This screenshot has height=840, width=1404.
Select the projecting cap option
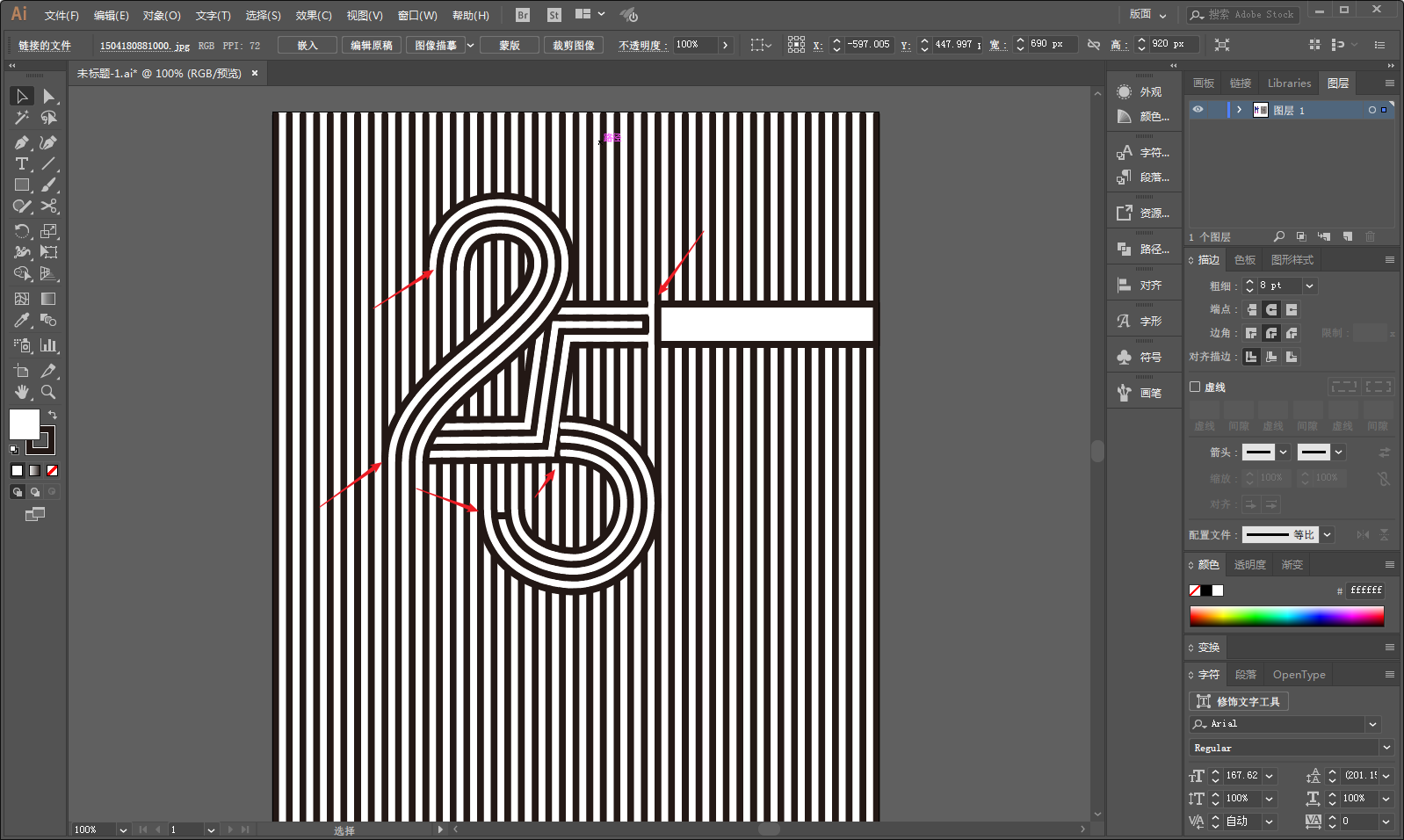click(x=1292, y=309)
